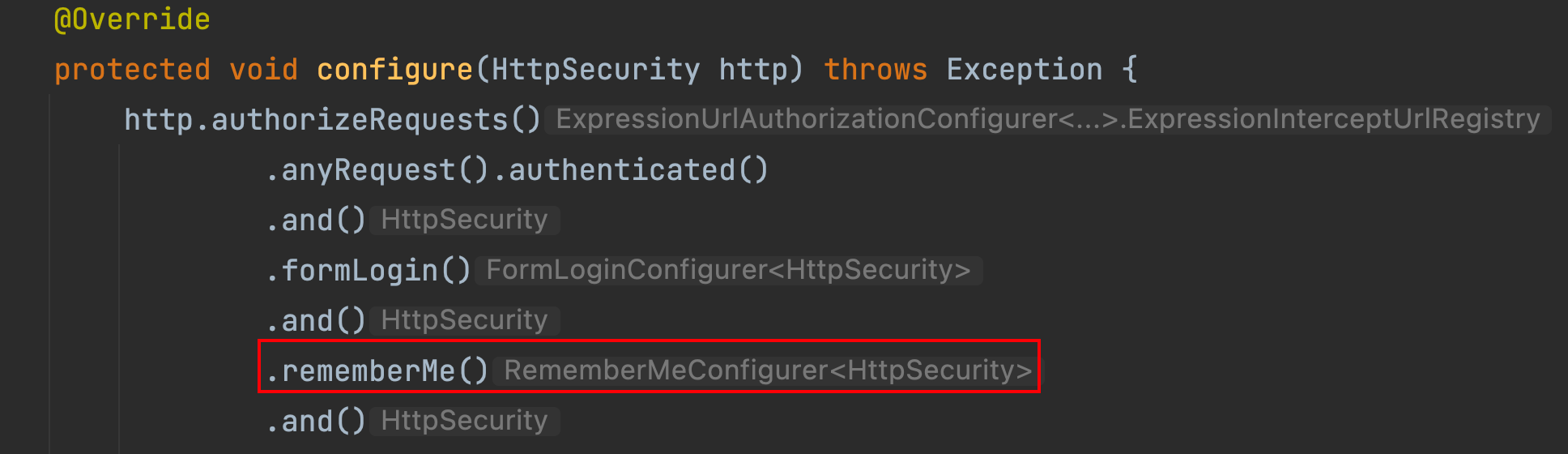Click the configure method name

(394, 70)
